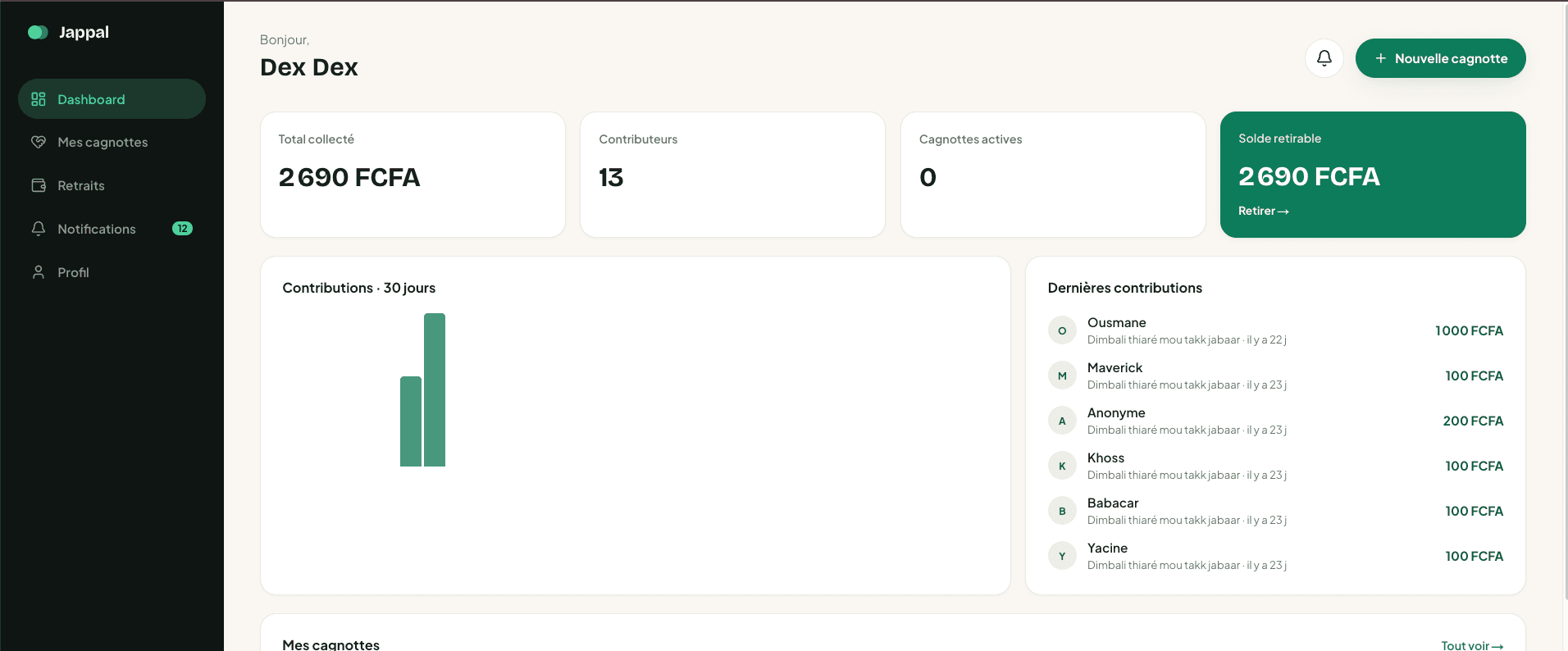
Task: Create a Nouvelle cagnotte
Action: [1440, 58]
